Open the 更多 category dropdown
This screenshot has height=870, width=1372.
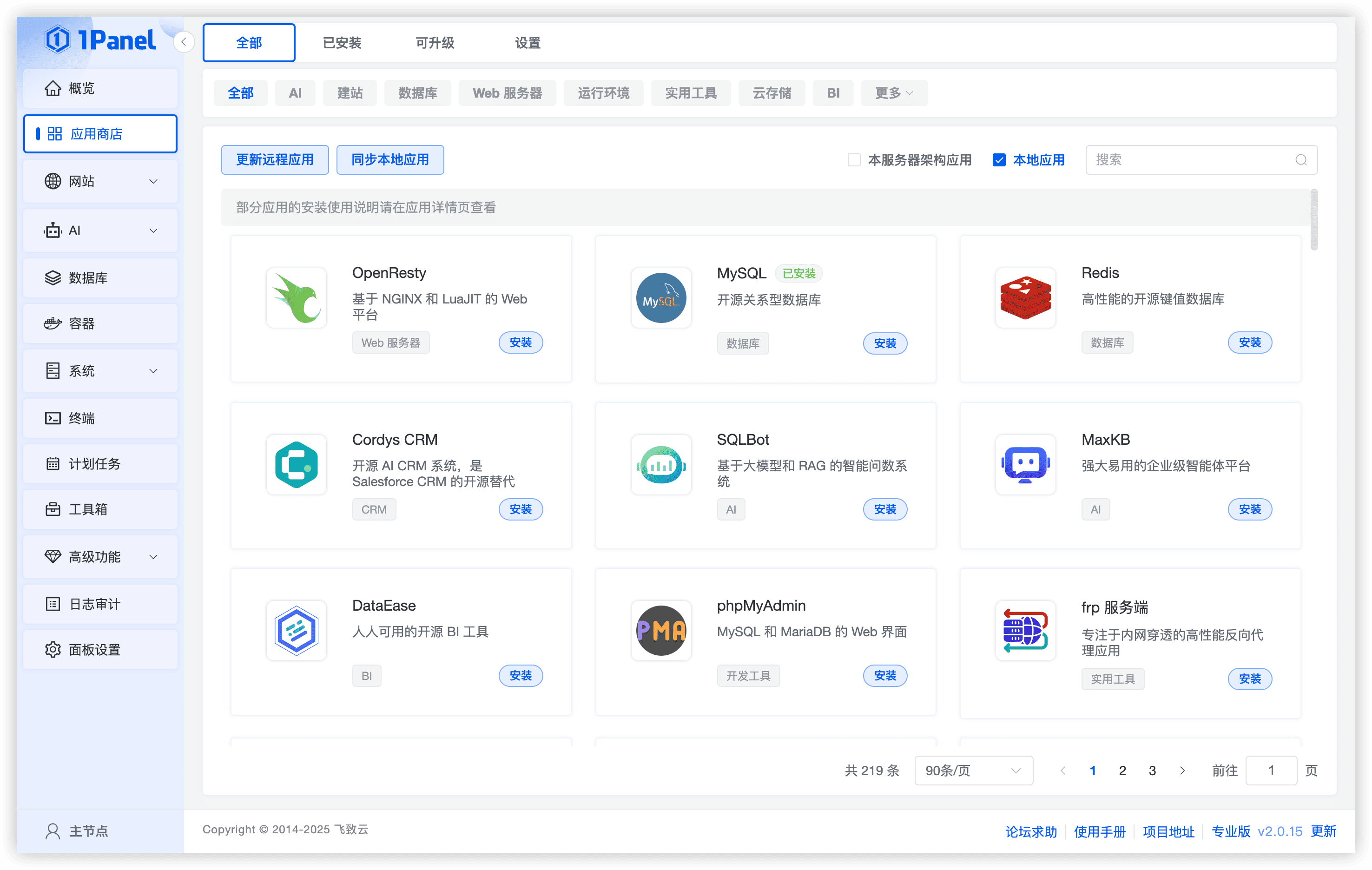(x=893, y=93)
